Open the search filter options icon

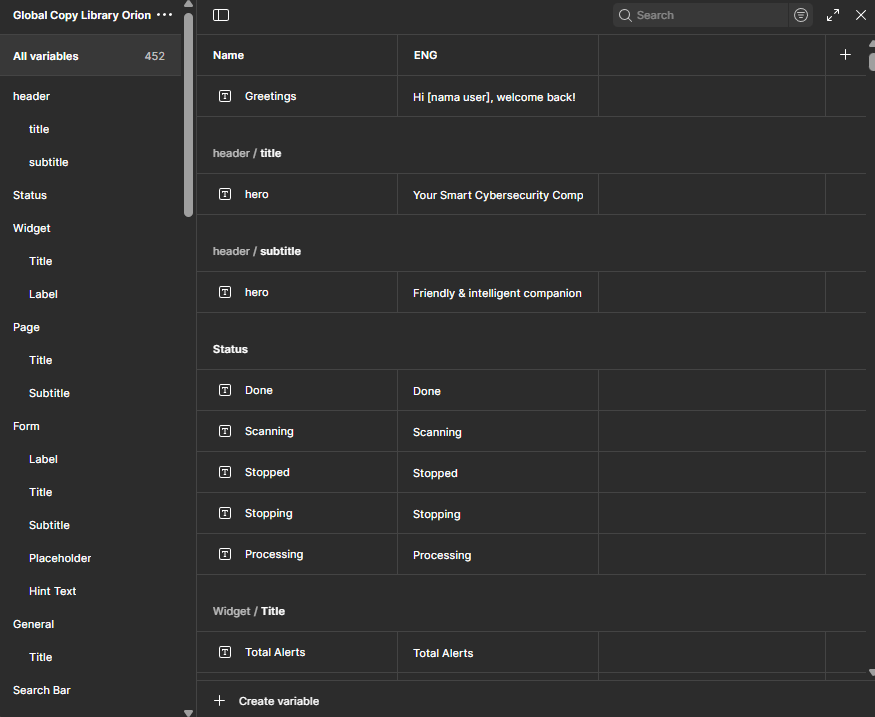point(801,15)
